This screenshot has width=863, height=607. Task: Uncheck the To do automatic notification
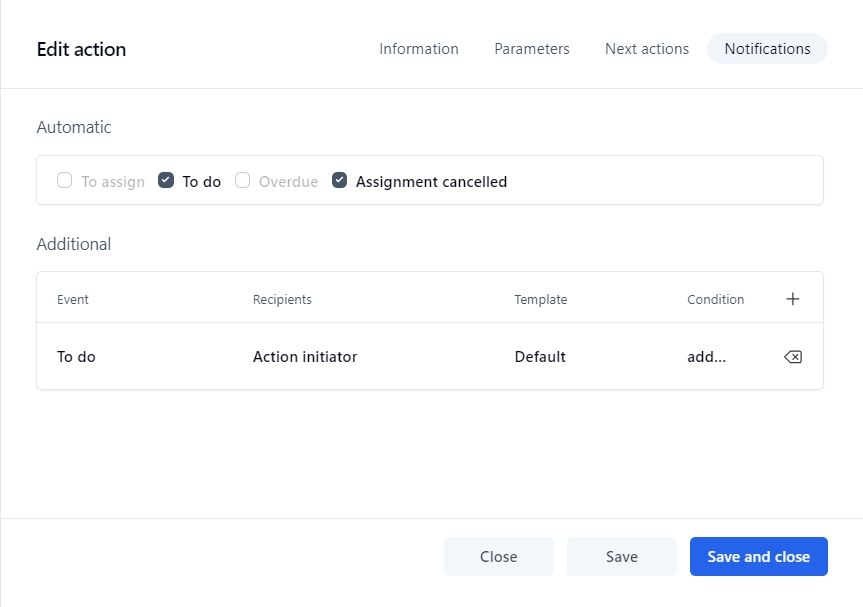166,181
